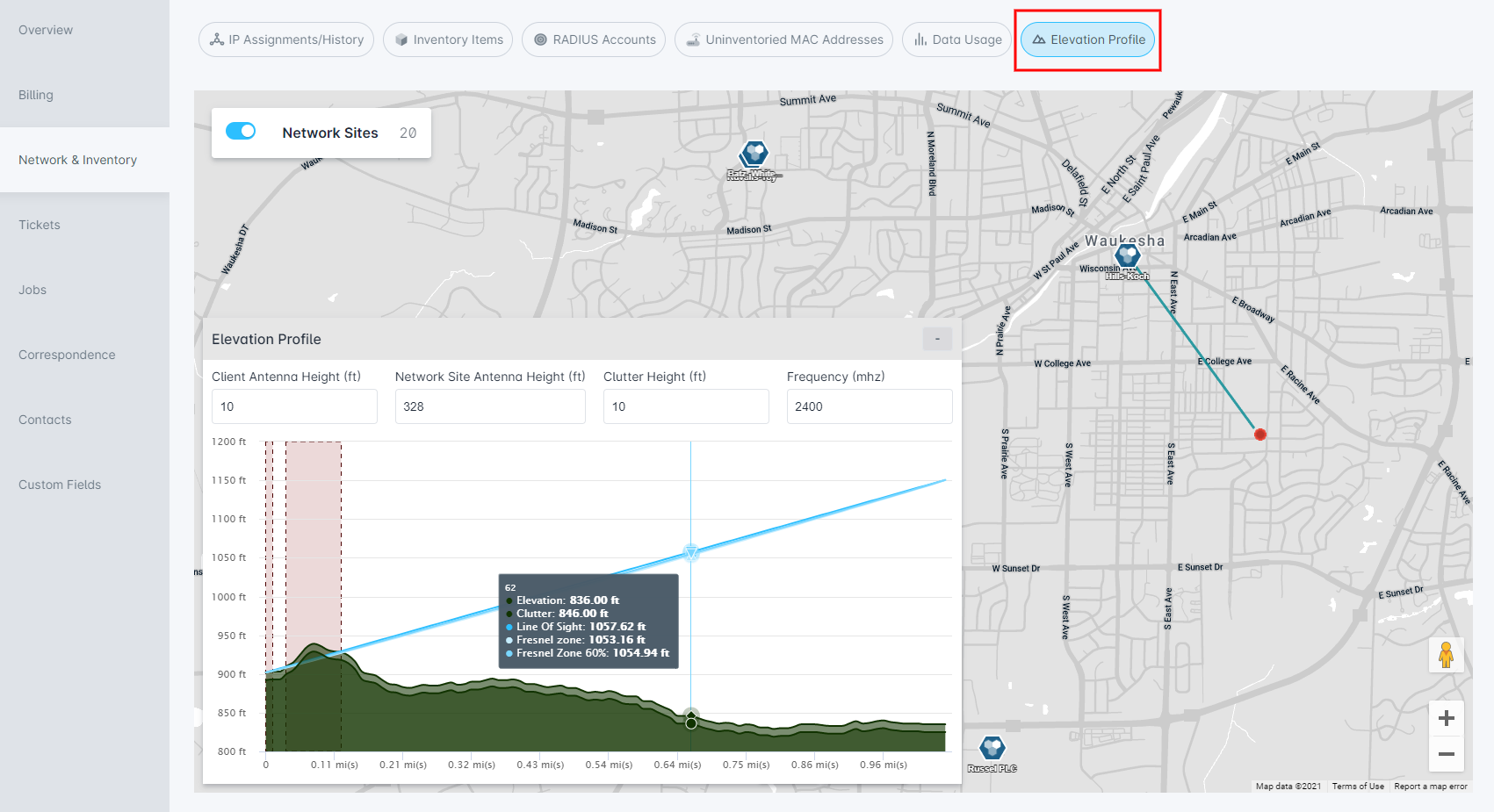Click the 0.64 mi(s) axis label
The width and height of the screenshot is (1494, 812).
[x=677, y=765]
